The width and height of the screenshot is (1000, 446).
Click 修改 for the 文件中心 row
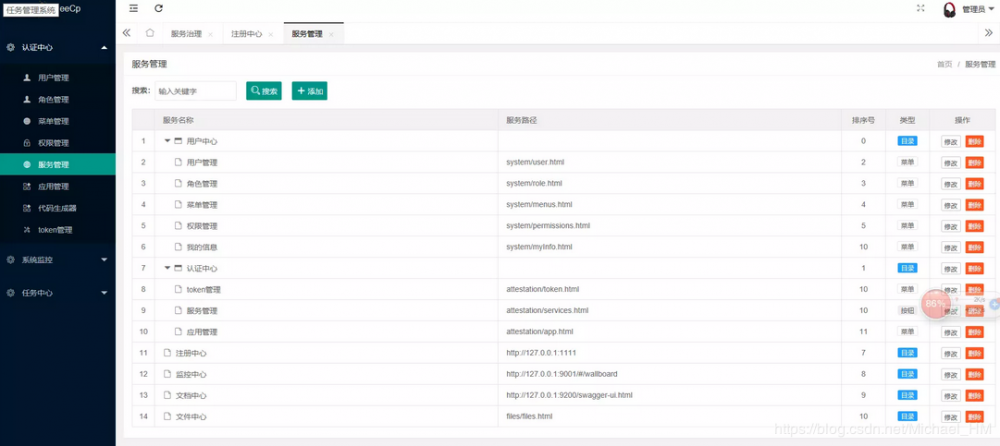(x=951, y=417)
